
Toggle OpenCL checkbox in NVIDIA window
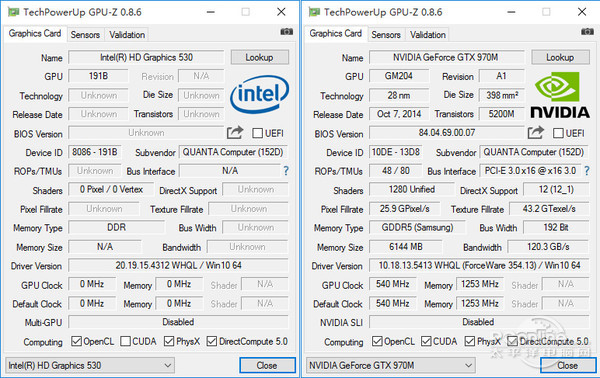tap(377, 341)
